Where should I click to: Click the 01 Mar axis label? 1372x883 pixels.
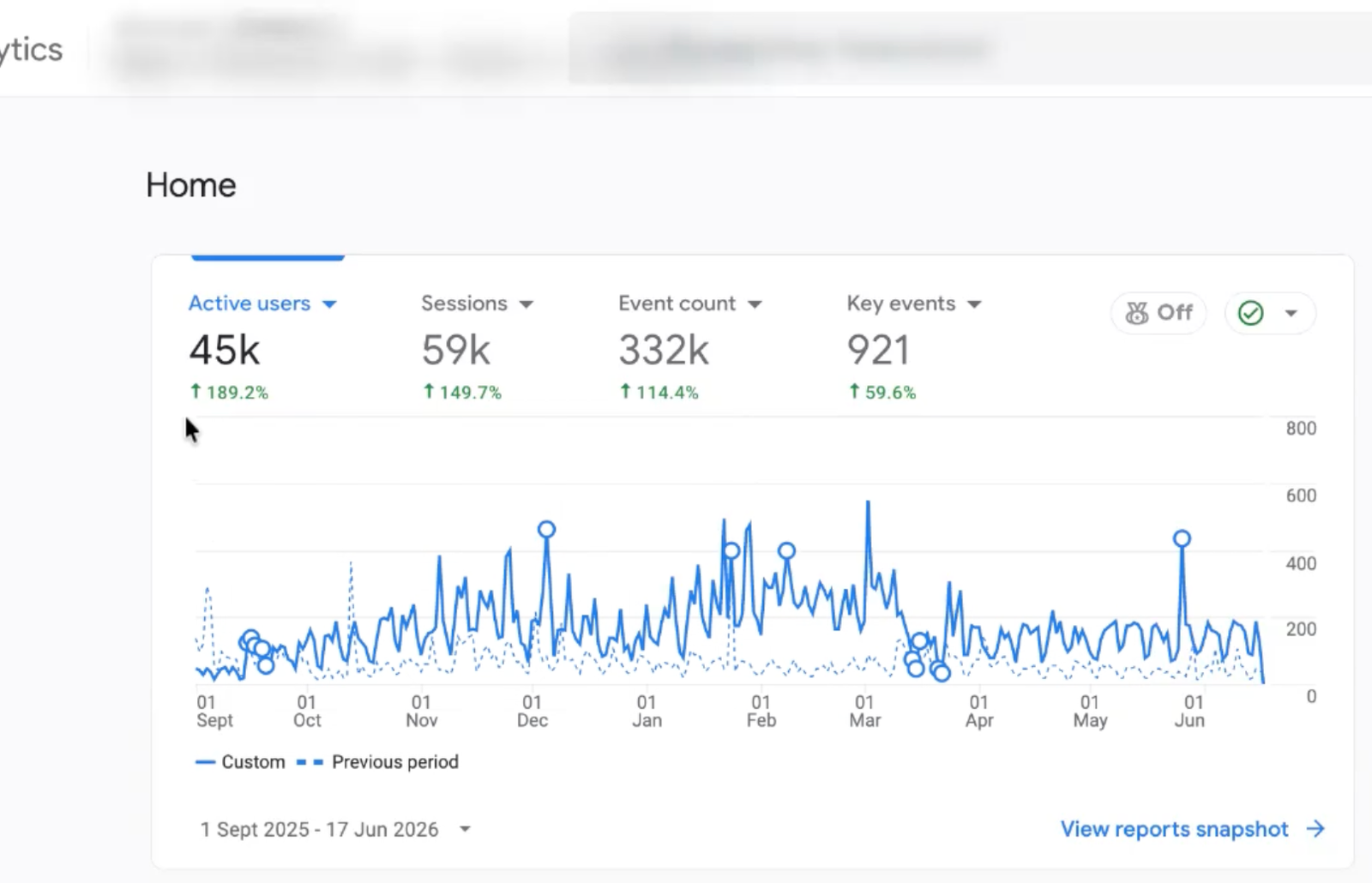click(x=864, y=712)
